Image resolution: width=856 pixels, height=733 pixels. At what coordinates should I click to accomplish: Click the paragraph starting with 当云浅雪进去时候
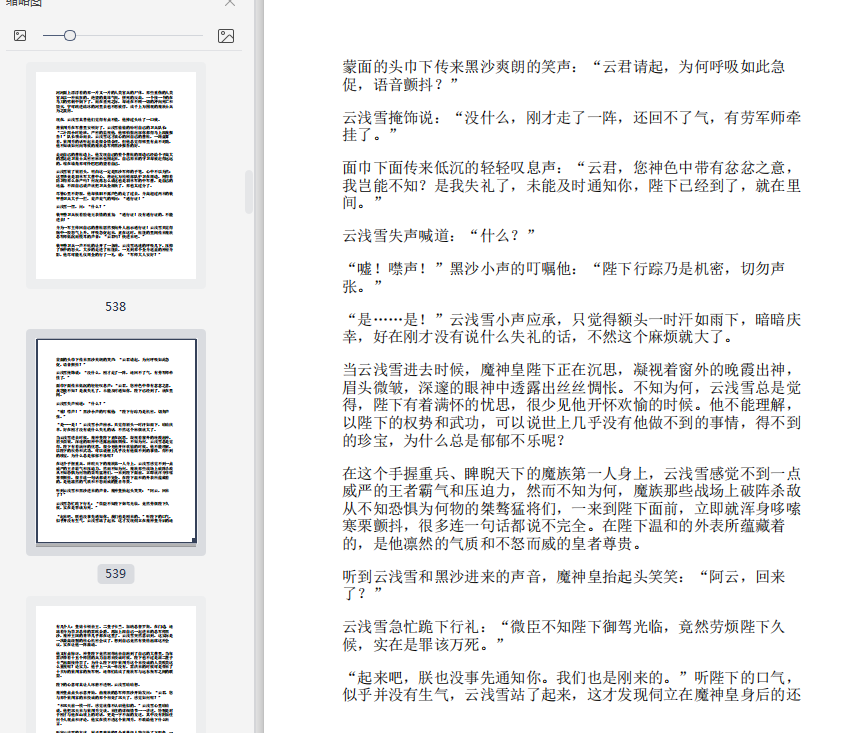tap(570, 405)
